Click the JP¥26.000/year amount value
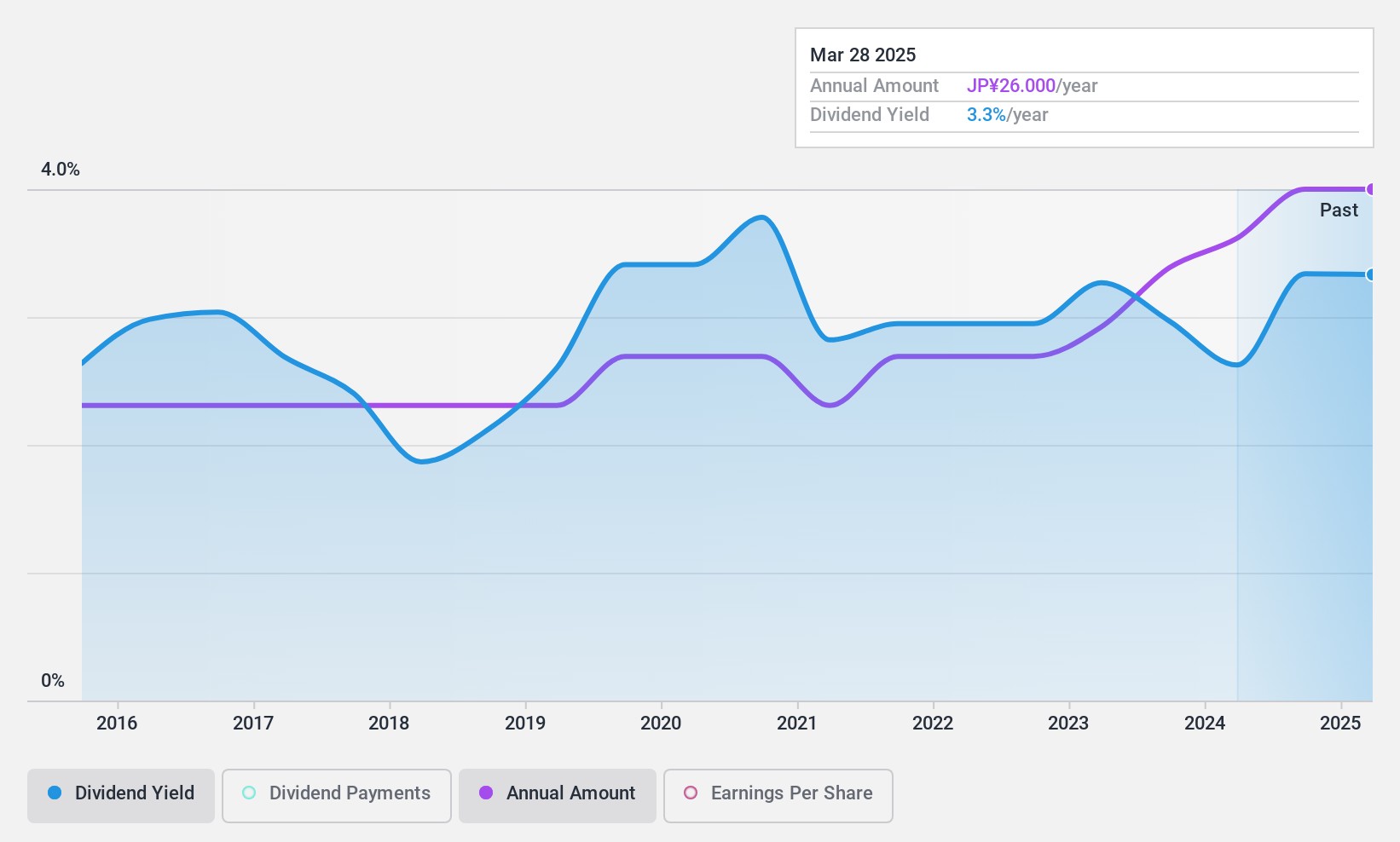The width and height of the screenshot is (1400, 842). point(1032,86)
